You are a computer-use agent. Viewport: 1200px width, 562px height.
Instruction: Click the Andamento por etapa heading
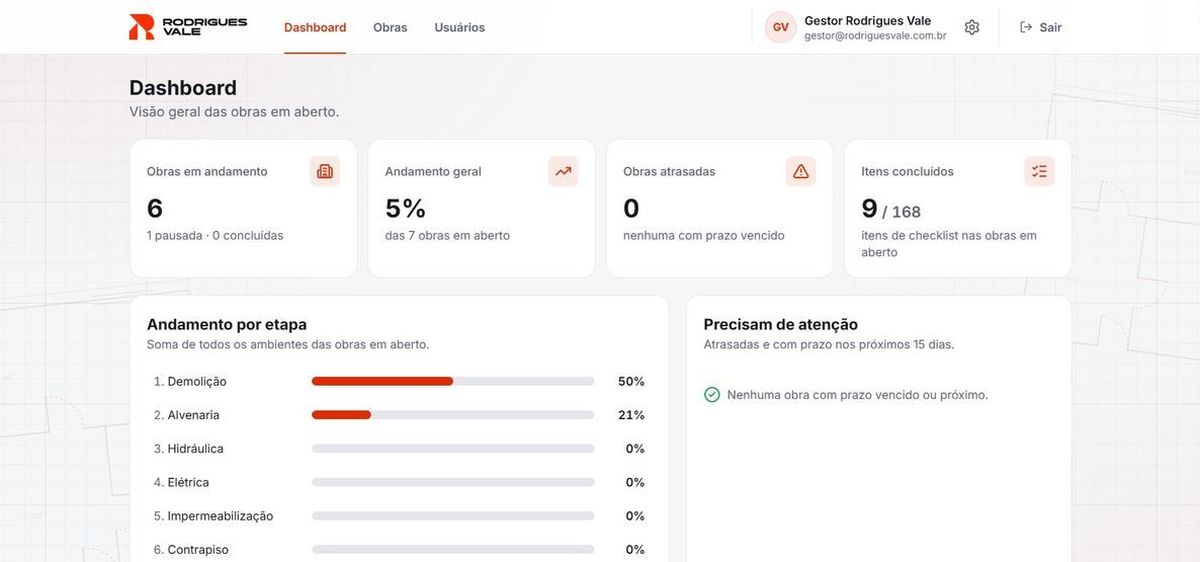pyautogui.click(x=227, y=324)
